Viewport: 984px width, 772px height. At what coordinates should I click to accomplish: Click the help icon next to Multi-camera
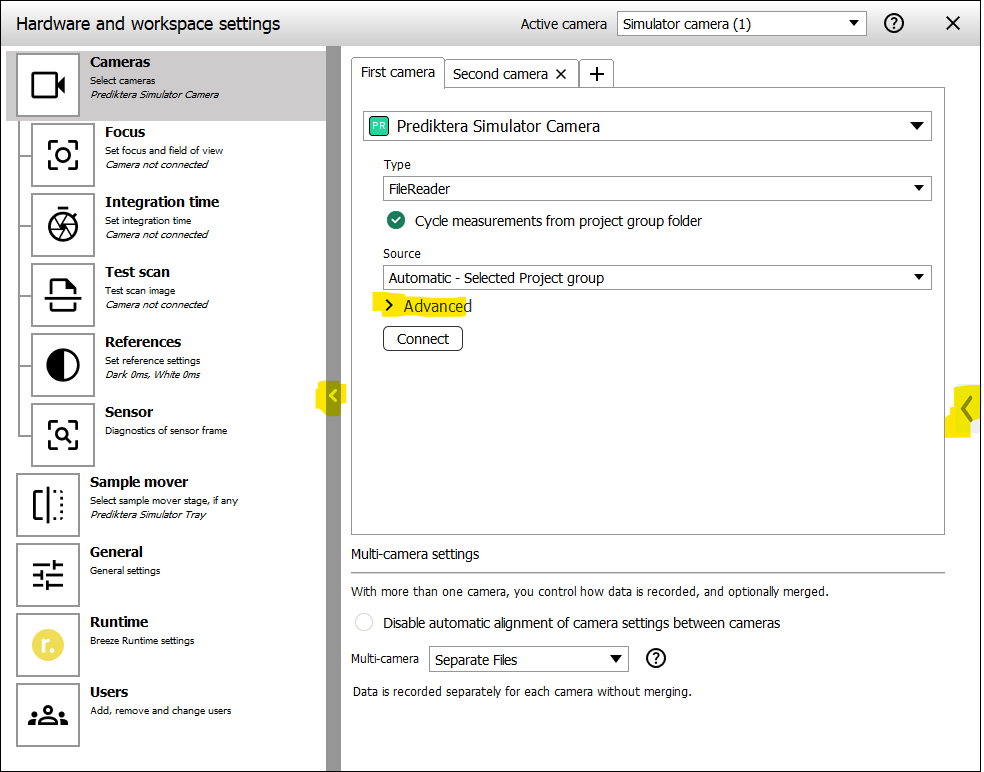[x=656, y=658]
